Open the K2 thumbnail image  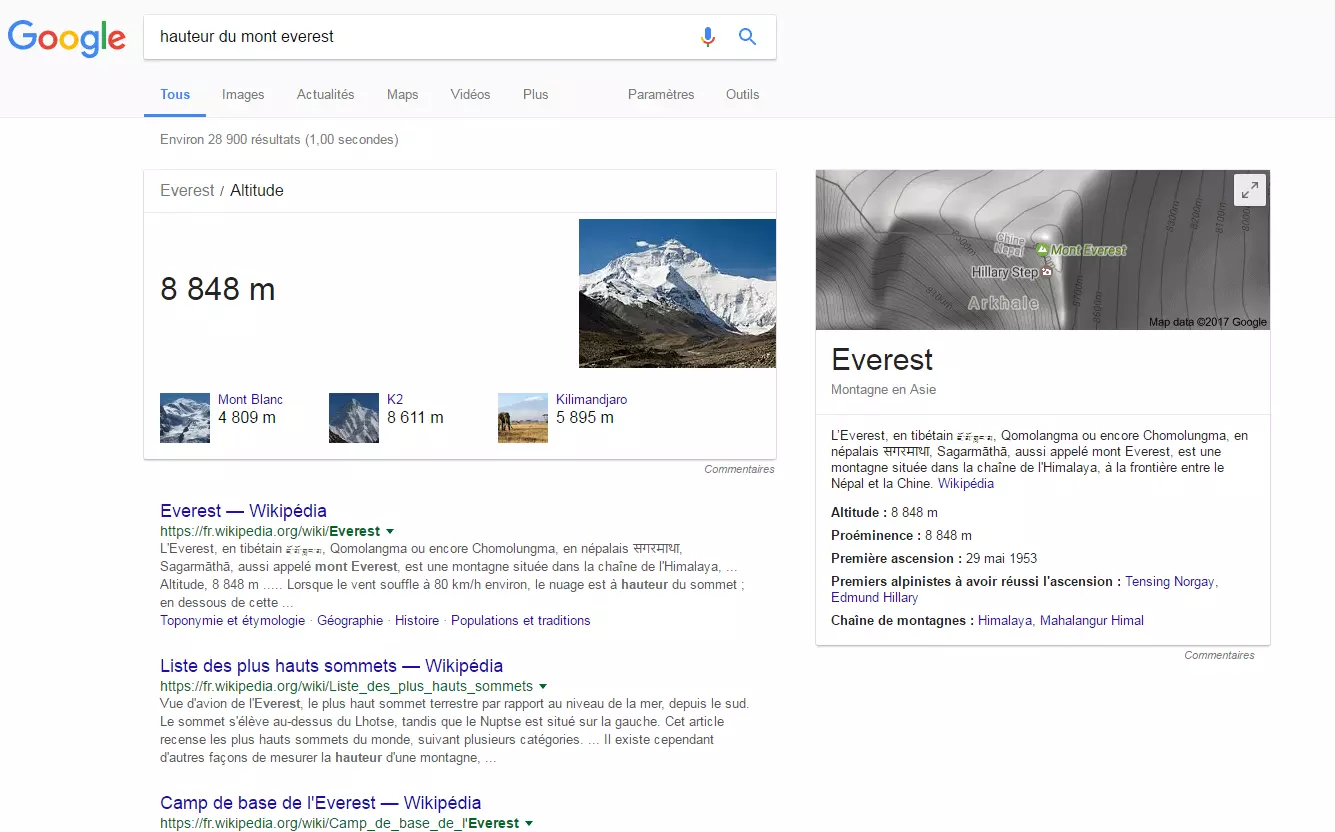click(x=354, y=418)
